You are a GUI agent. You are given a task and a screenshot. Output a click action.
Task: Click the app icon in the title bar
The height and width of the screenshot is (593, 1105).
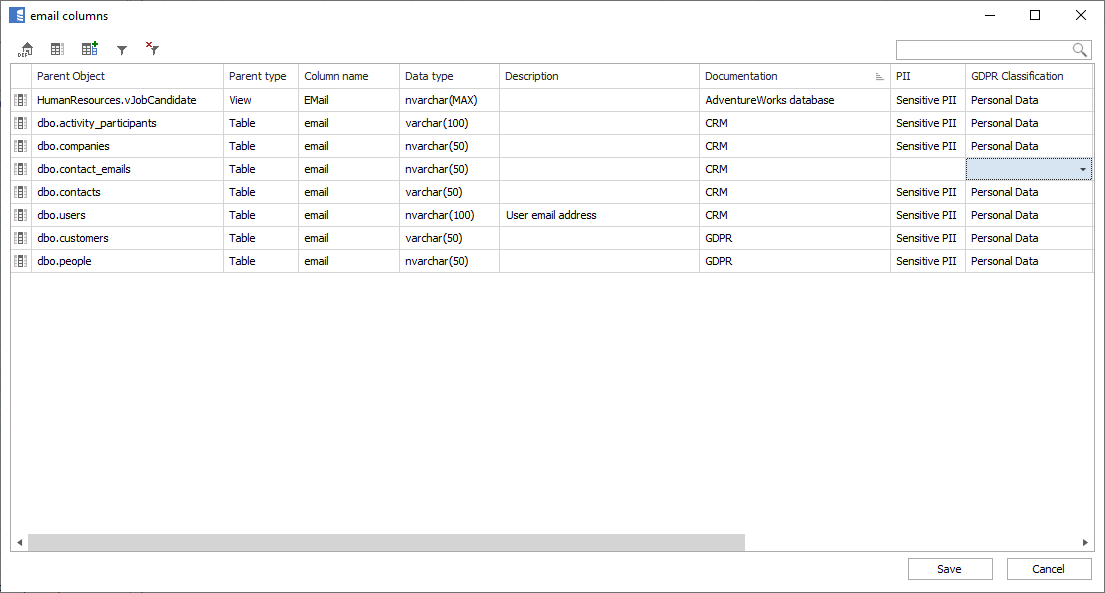point(17,16)
